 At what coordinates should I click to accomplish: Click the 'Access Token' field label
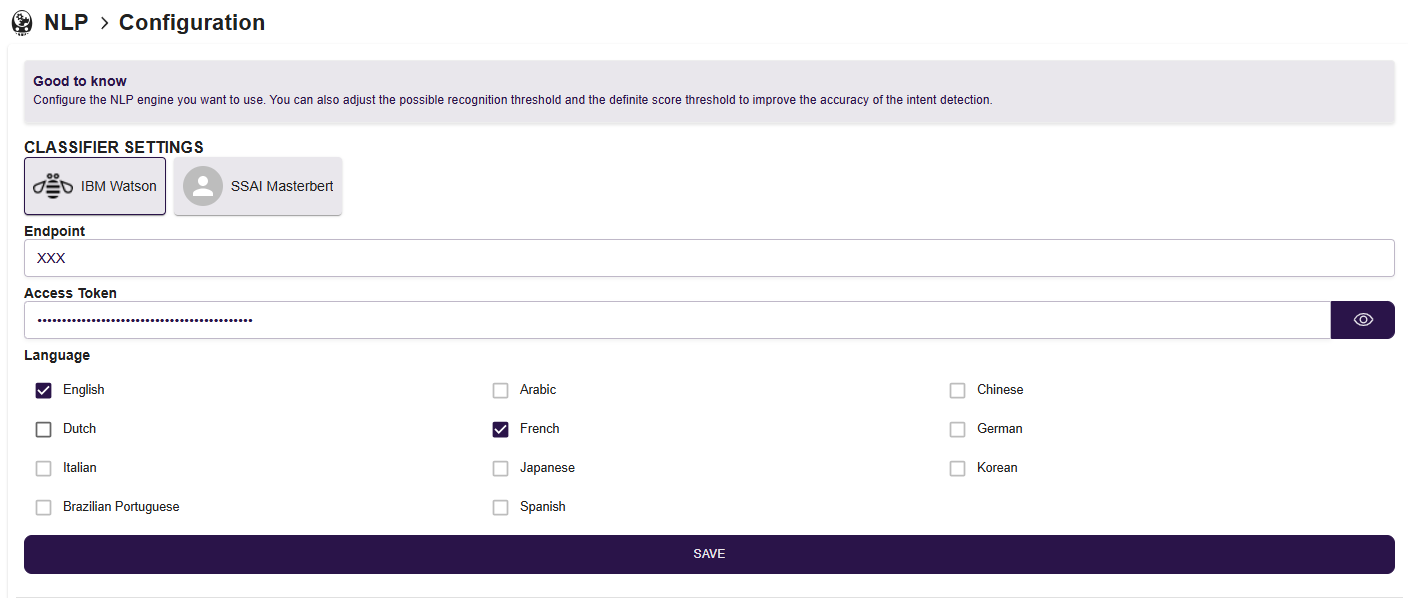coord(71,293)
